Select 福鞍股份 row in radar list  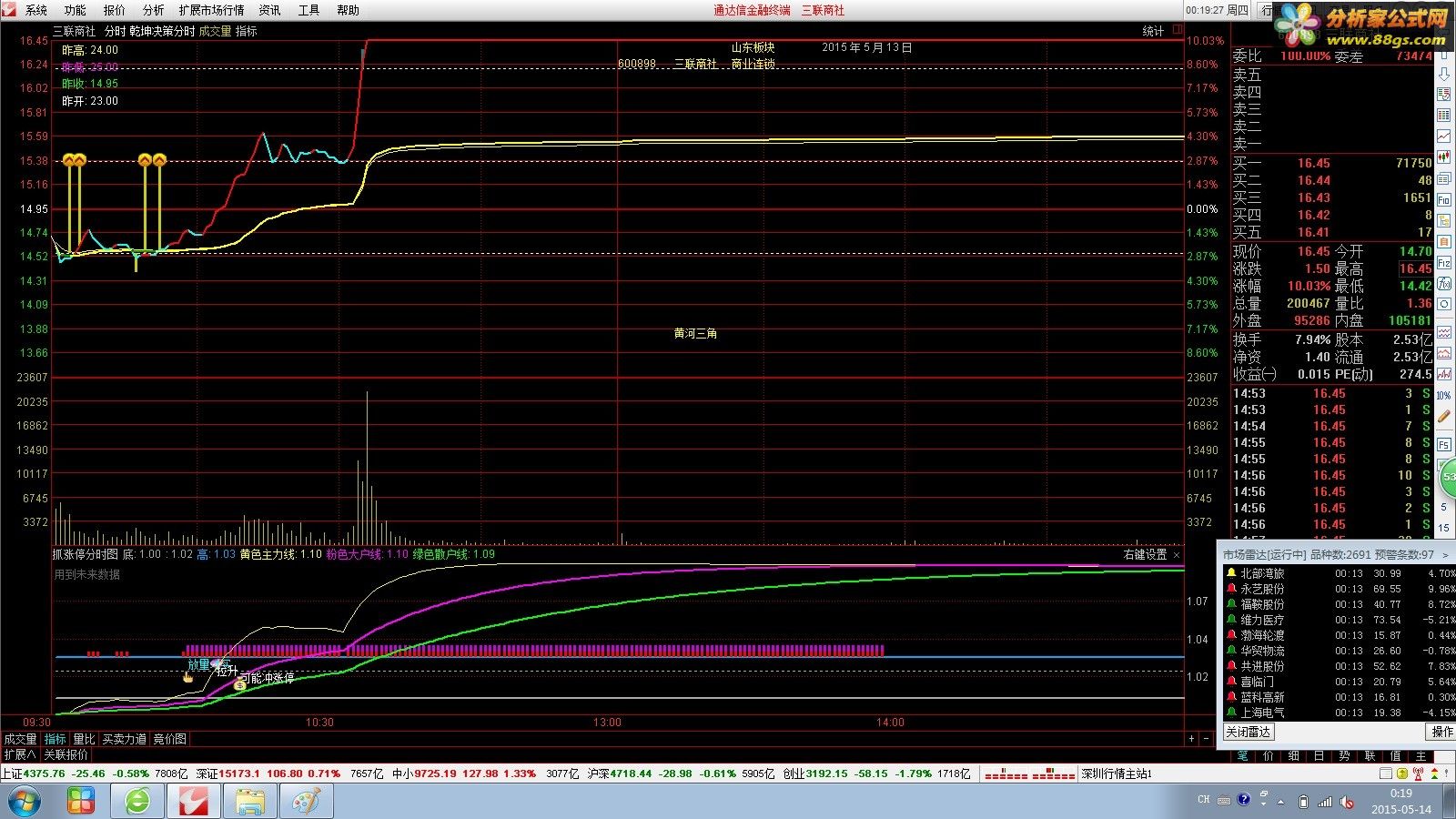pyautogui.click(x=1339, y=604)
